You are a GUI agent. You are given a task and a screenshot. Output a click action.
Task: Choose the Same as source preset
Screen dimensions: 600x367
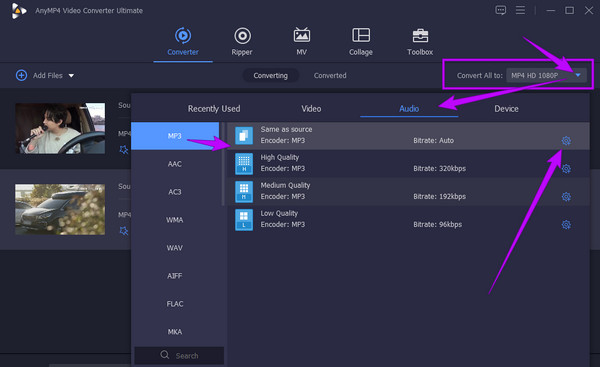(408, 136)
